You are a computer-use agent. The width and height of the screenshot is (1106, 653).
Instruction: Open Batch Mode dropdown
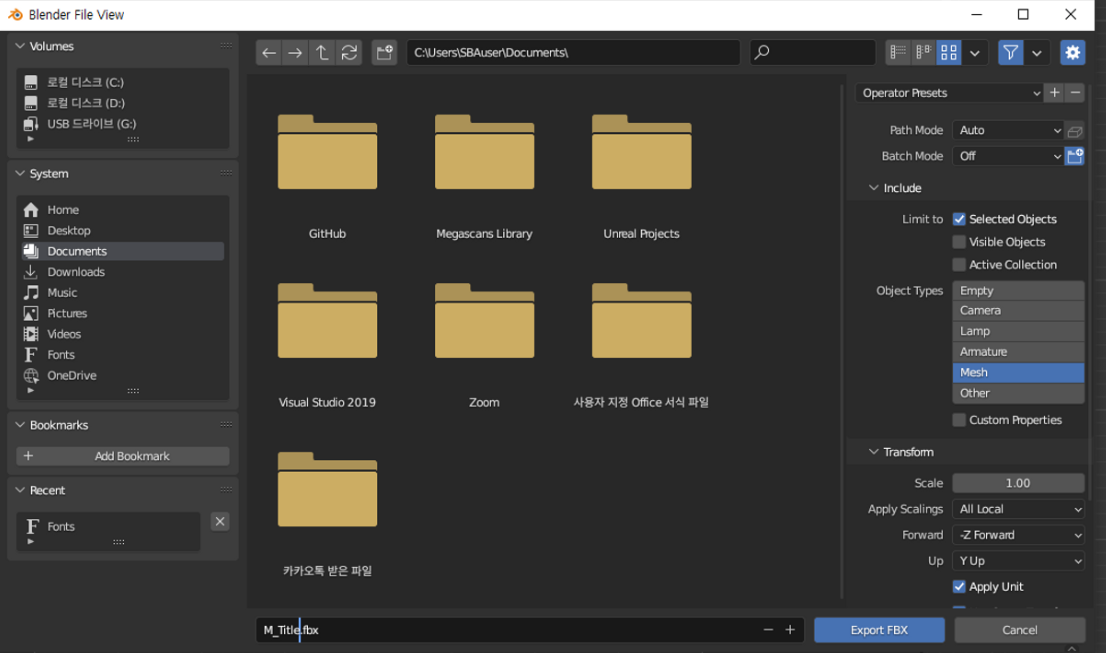pyautogui.click(x=1008, y=156)
